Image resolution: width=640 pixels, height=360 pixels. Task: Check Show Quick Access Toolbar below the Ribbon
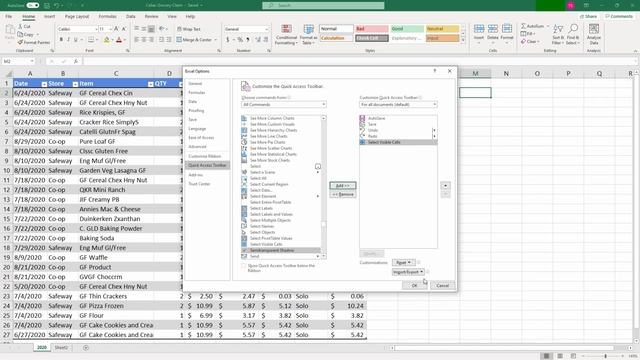(x=244, y=266)
